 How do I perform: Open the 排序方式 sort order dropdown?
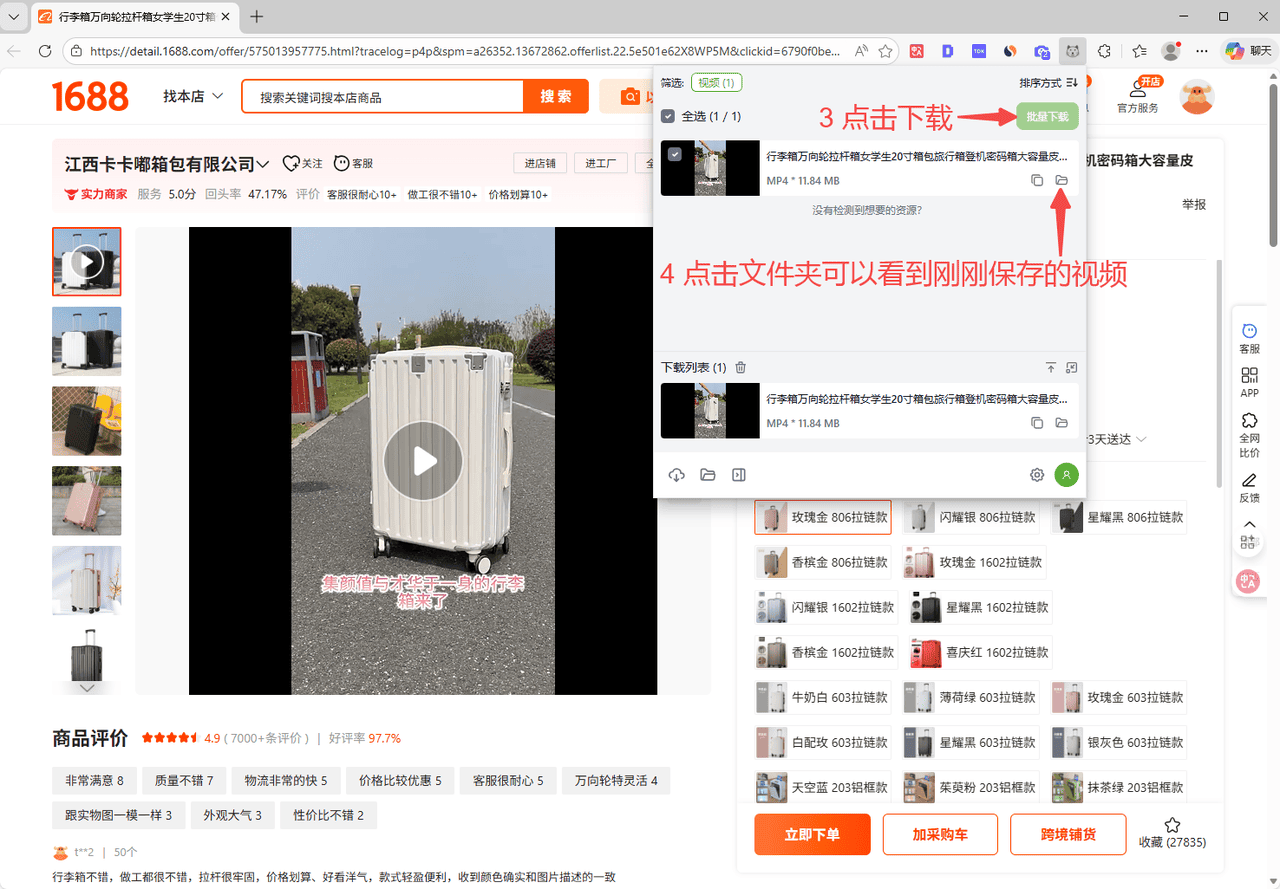[1048, 83]
